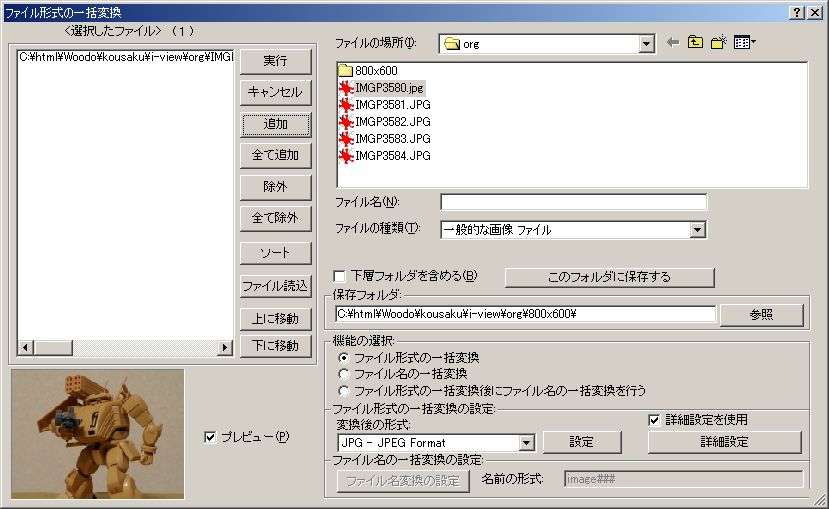This screenshot has height=509, width=829.
Task: Uncheck 詳細設定を使用 checkbox
Action: pos(655,420)
